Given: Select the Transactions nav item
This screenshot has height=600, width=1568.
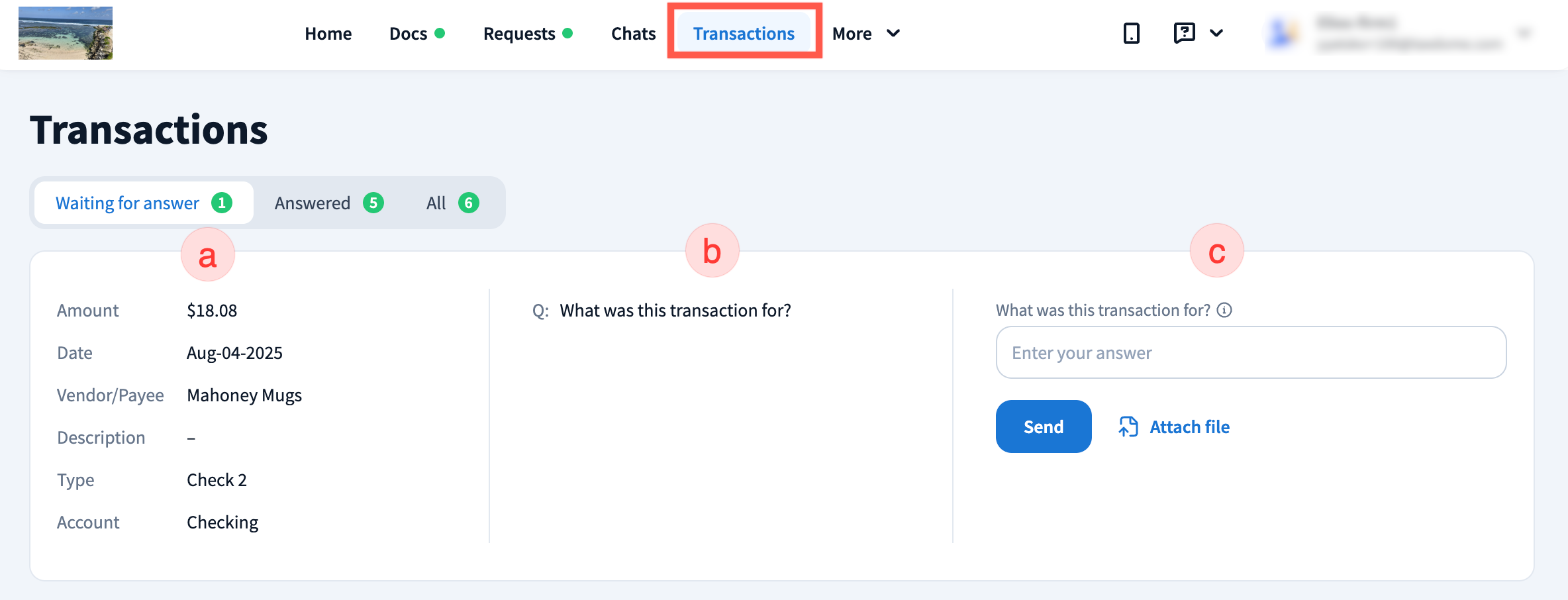Looking at the screenshot, I should tap(744, 34).
